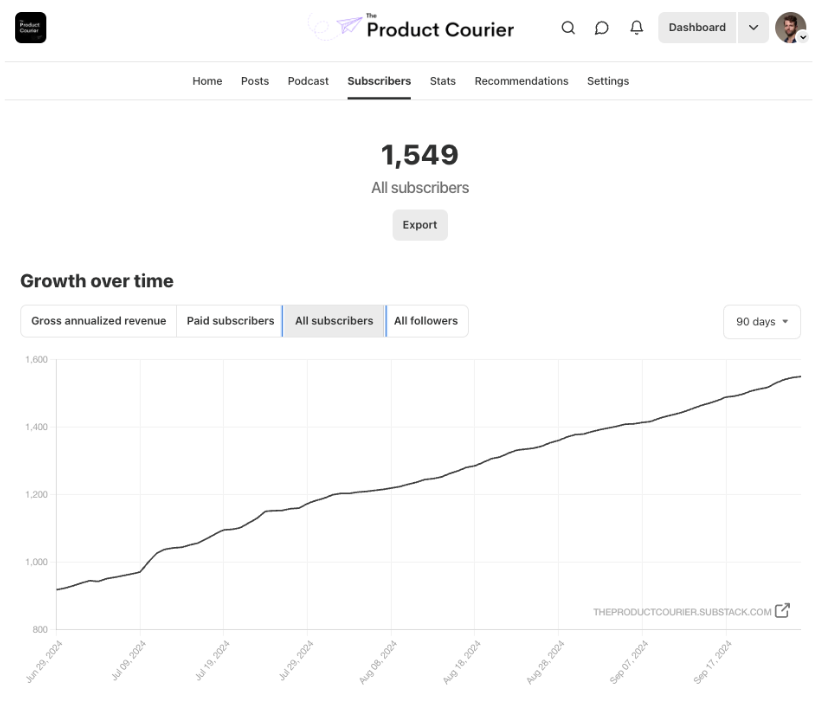This screenshot has height=701, width=817.
Task: Go to the Stats tab
Action: pyautogui.click(x=442, y=81)
